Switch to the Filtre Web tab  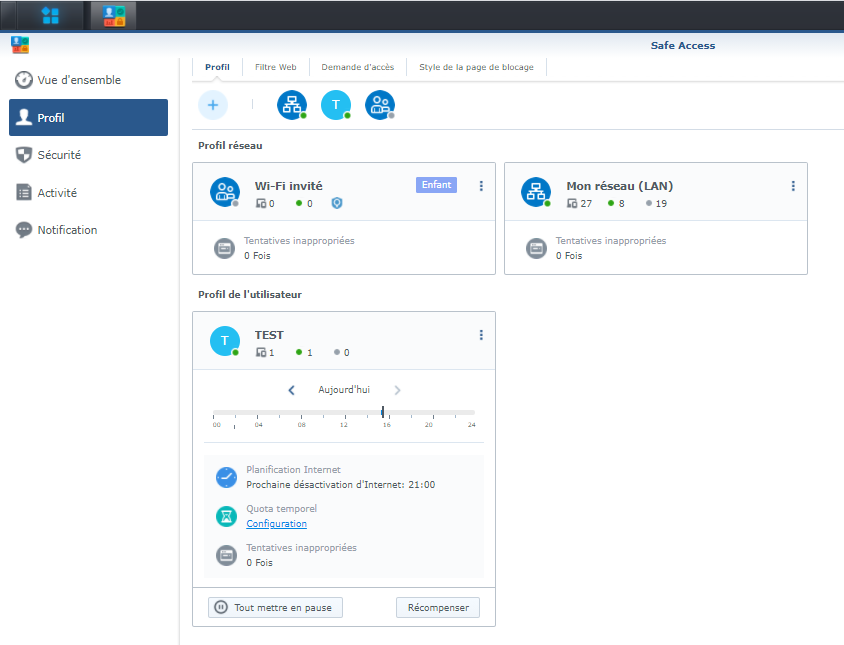(x=276, y=67)
